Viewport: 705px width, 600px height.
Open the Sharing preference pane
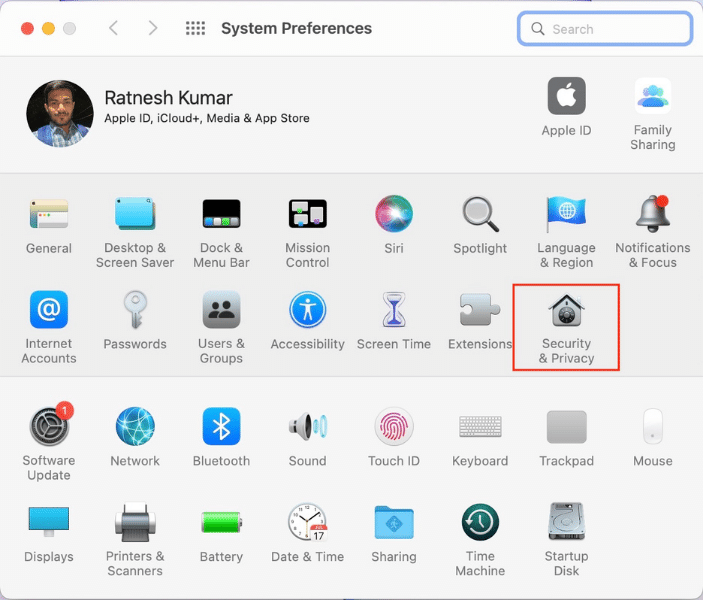coord(394,522)
